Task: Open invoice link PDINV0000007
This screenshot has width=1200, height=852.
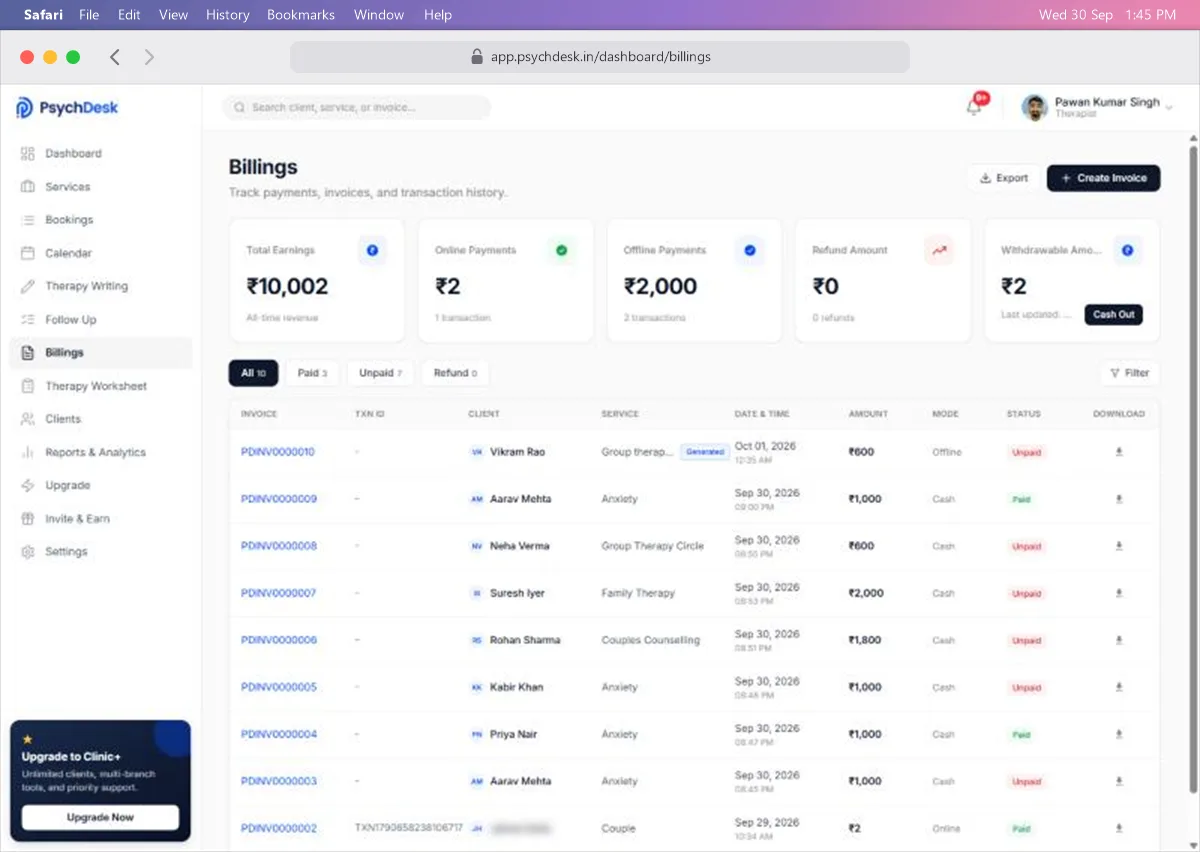Action: coord(278,593)
